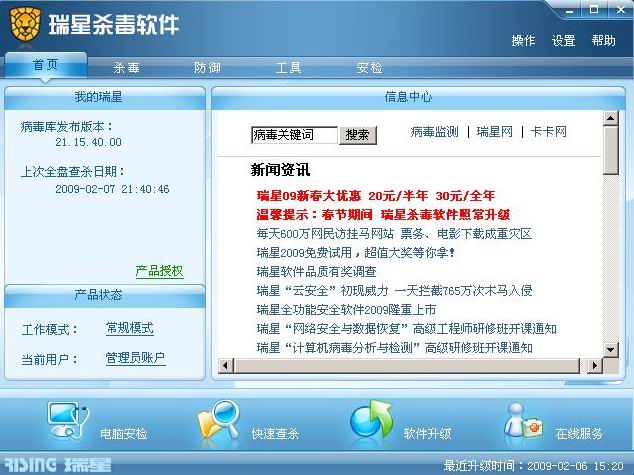Open news 瑞星全功能安全软件2009隆重上市
Screen dimensions: 634x475
tap(346, 310)
